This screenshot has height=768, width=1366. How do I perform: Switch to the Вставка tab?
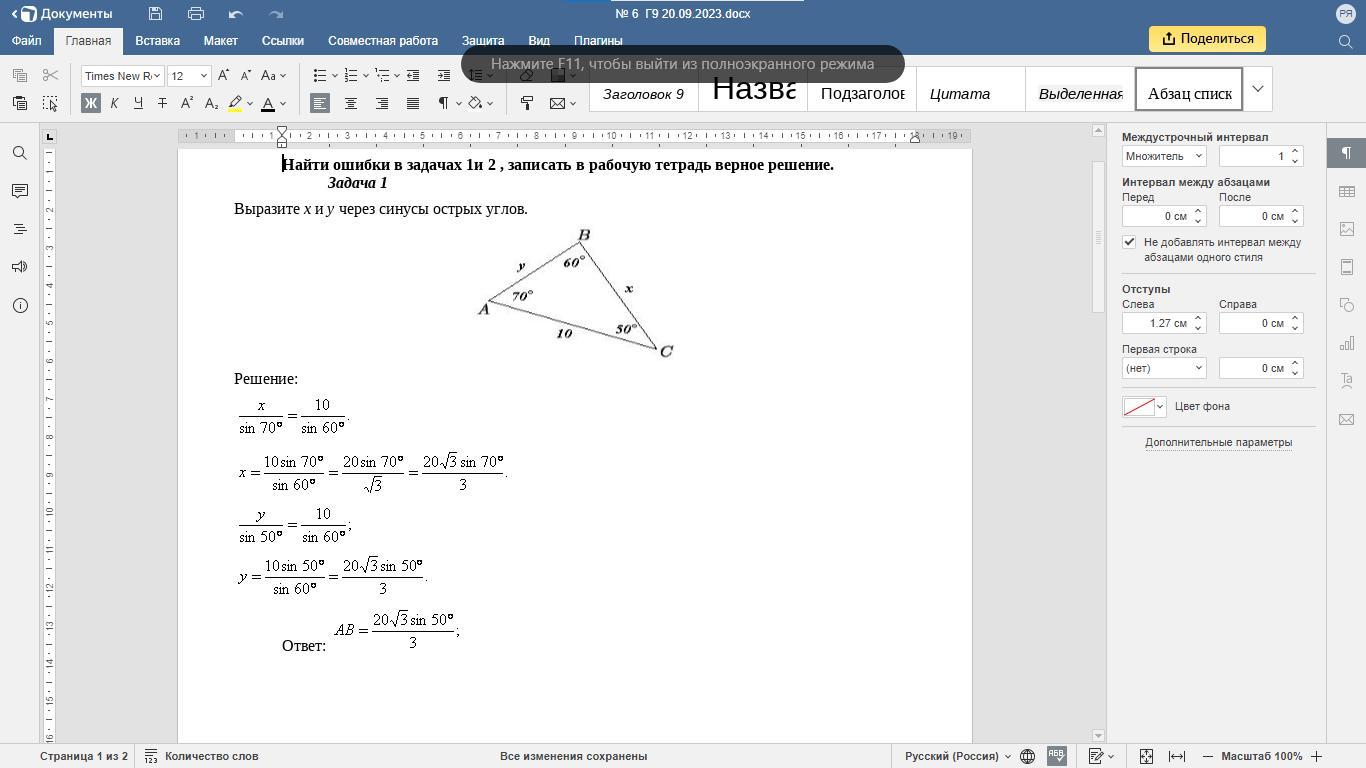point(158,41)
